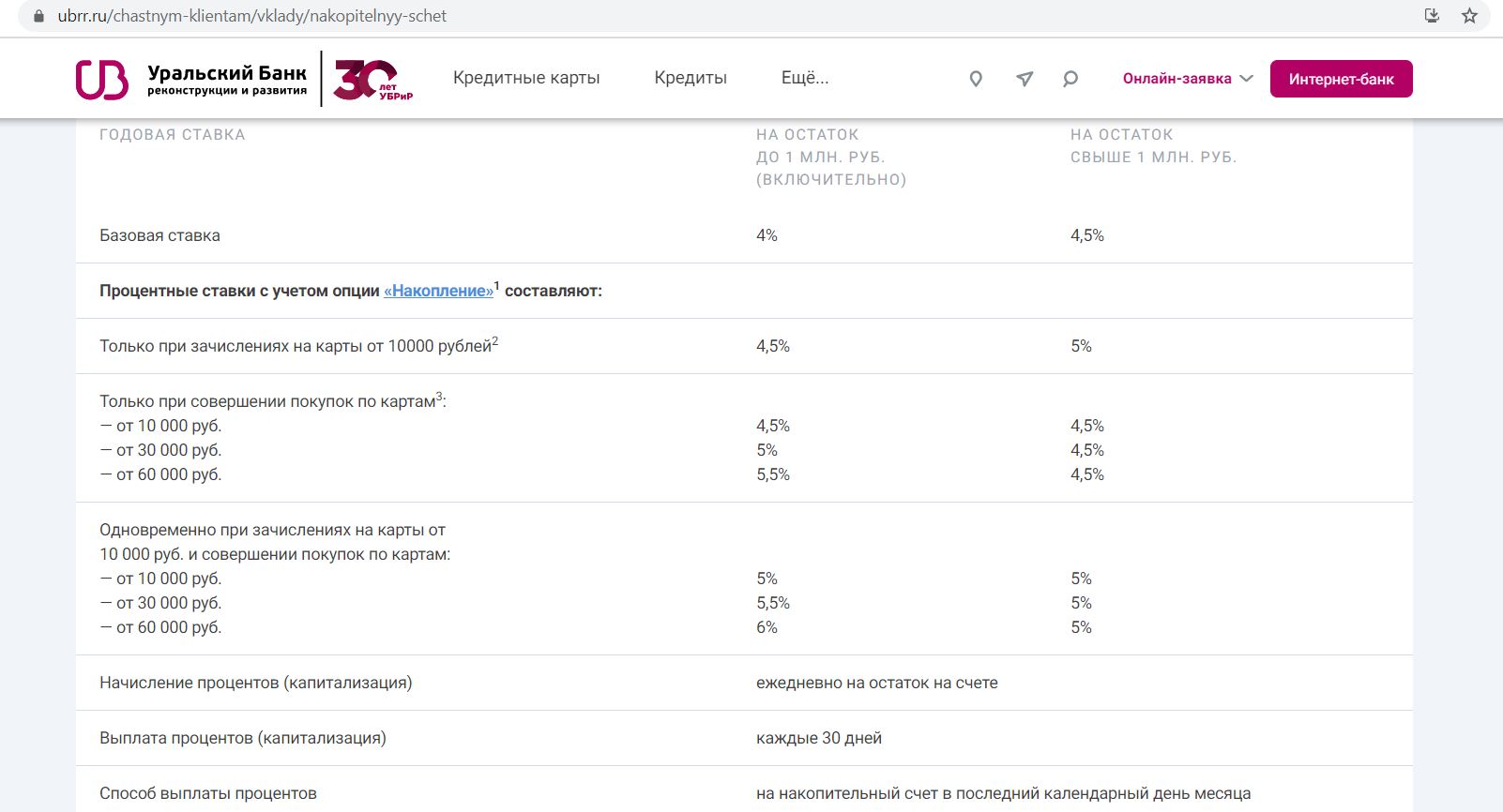Viewport: 1503px width, 812px height.
Task: Select Кредиты in the top navigation
Action: point(691,78)
